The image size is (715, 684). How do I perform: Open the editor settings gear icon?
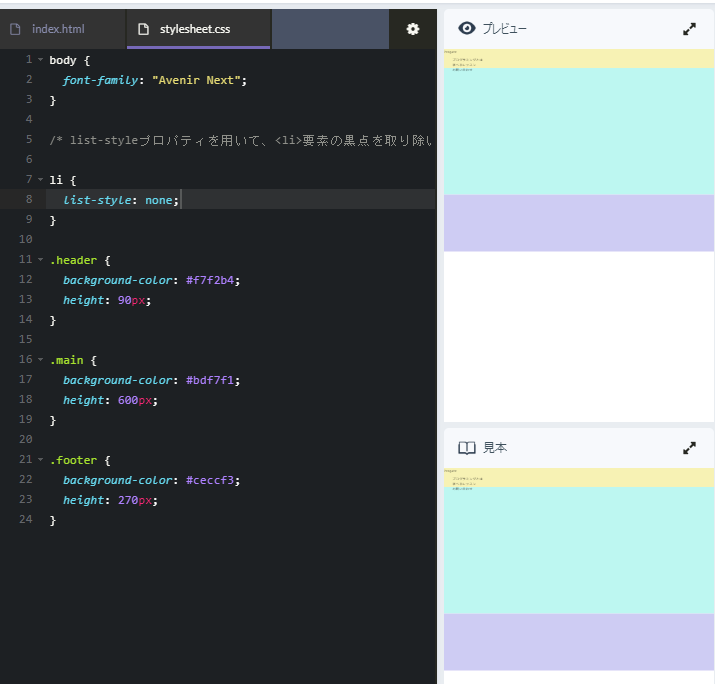pyautogui.click(x=413, y=29)
